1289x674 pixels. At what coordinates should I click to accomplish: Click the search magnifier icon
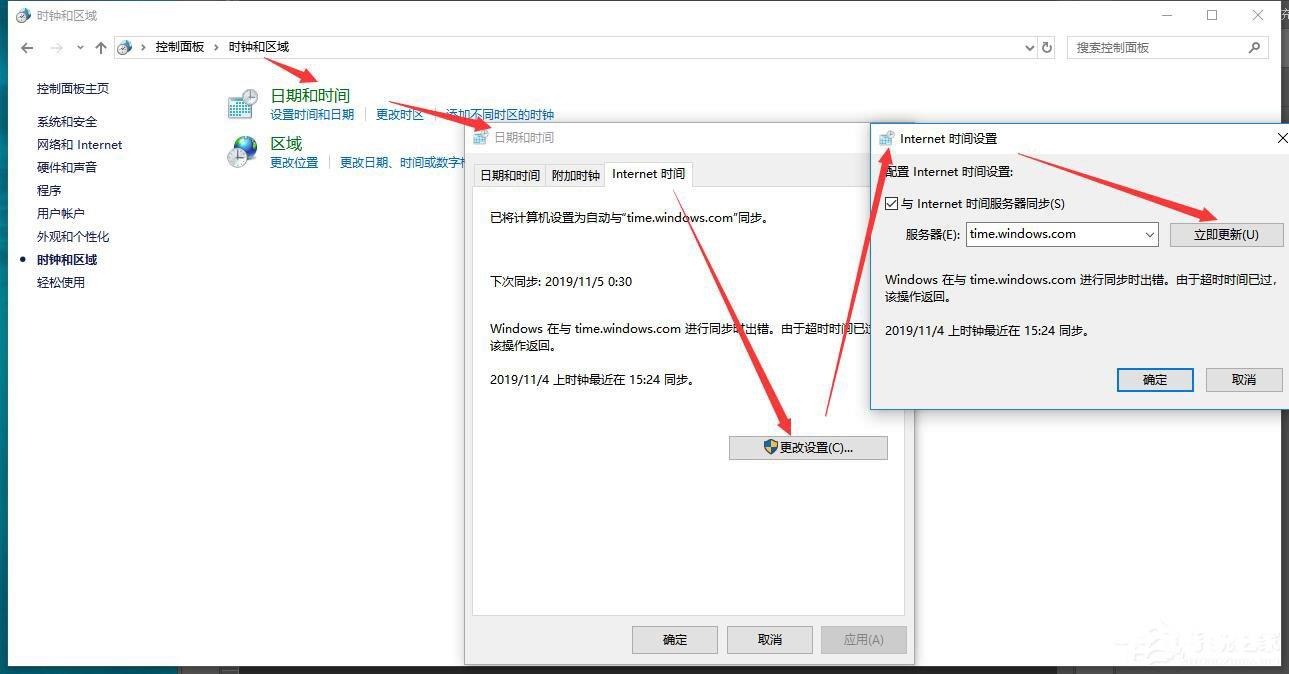click(x=1254, y=47)
